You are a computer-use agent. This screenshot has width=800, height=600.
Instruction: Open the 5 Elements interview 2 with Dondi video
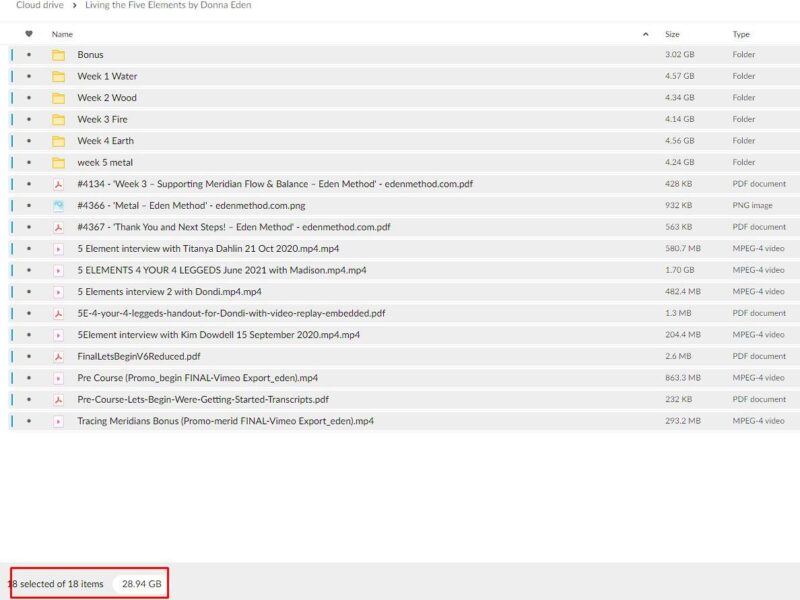tap(169, 292)
